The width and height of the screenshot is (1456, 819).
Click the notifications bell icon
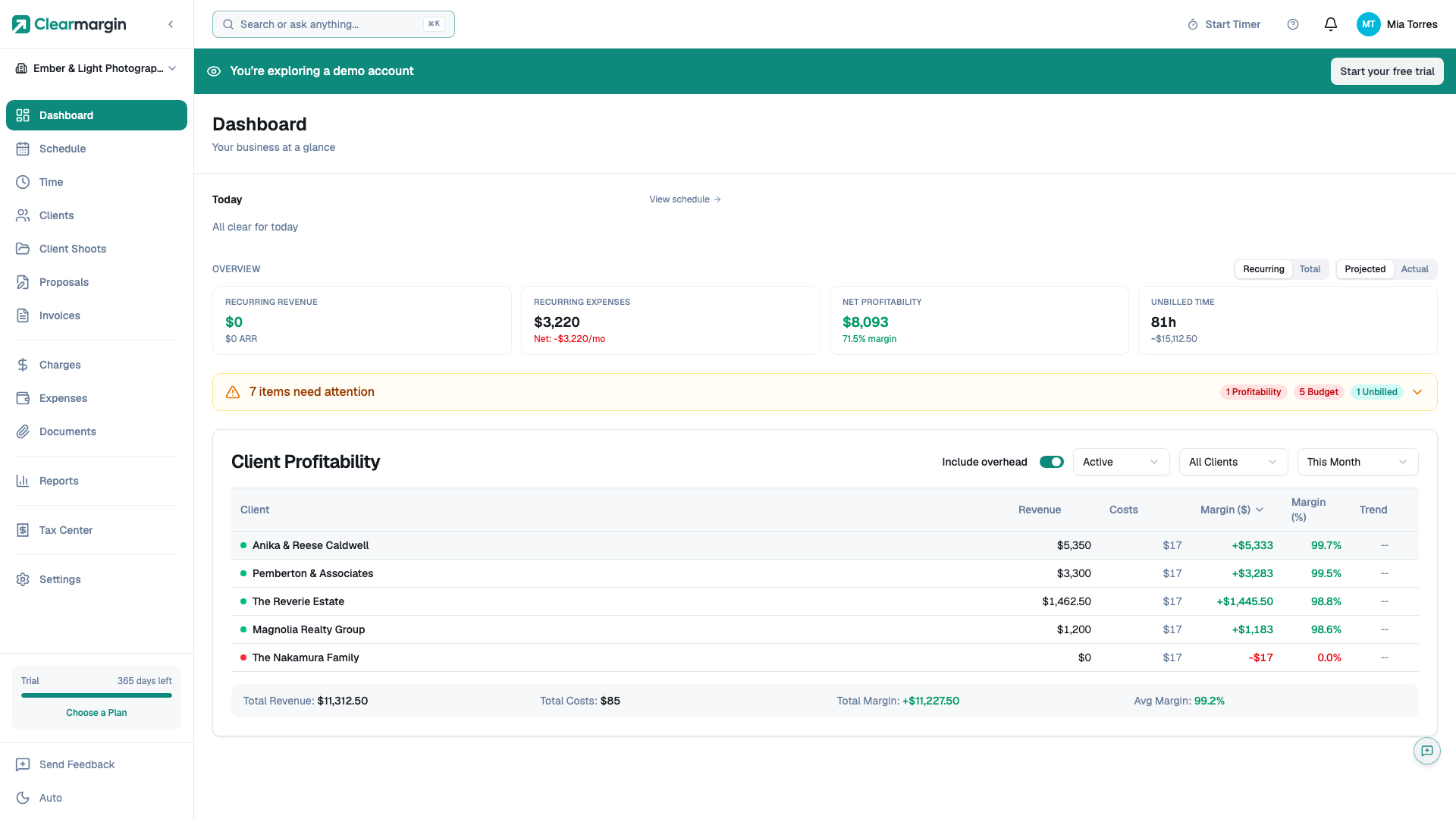pos(1330,24)
